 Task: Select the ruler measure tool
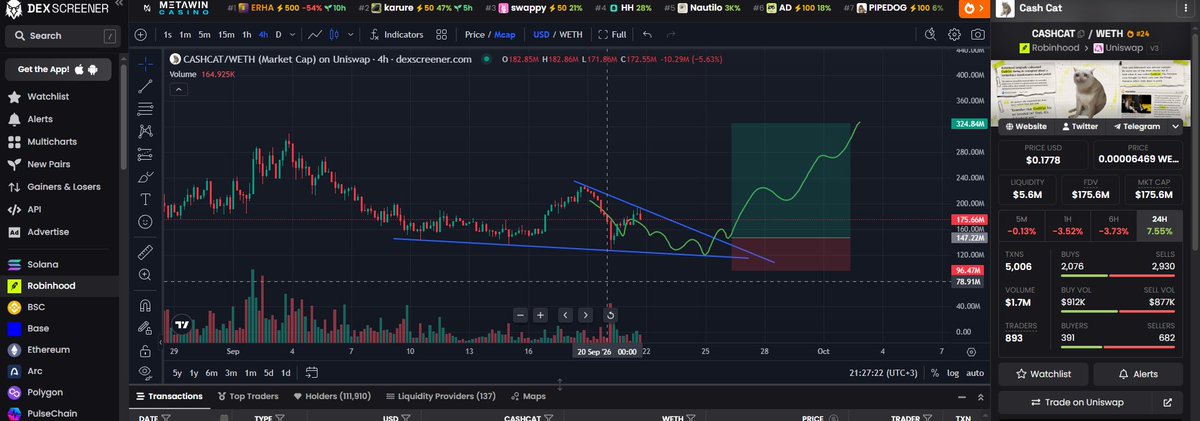pyautogui.click(x=146, y=251)
